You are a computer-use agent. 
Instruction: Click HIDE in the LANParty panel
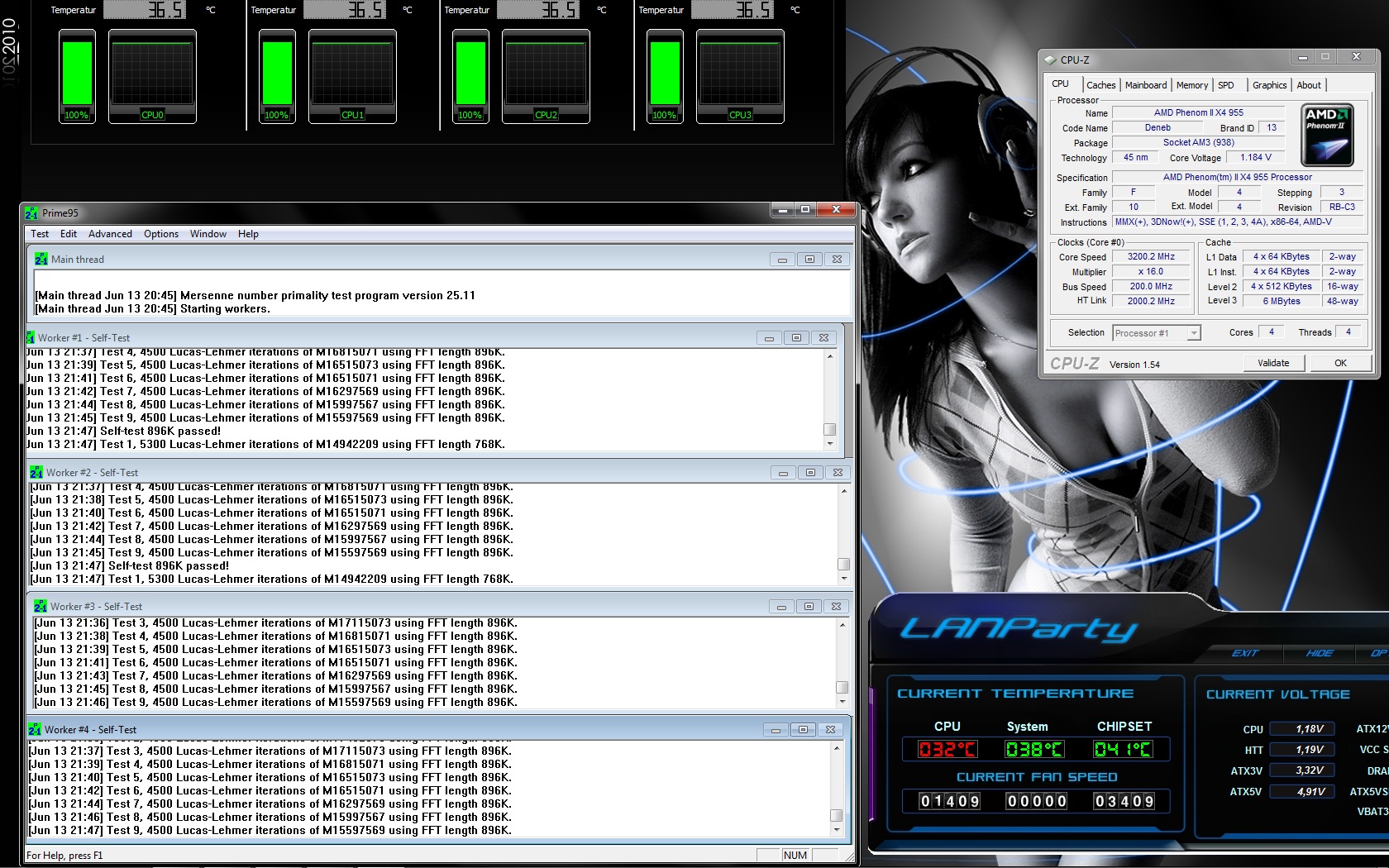(x=1320, y=653)
